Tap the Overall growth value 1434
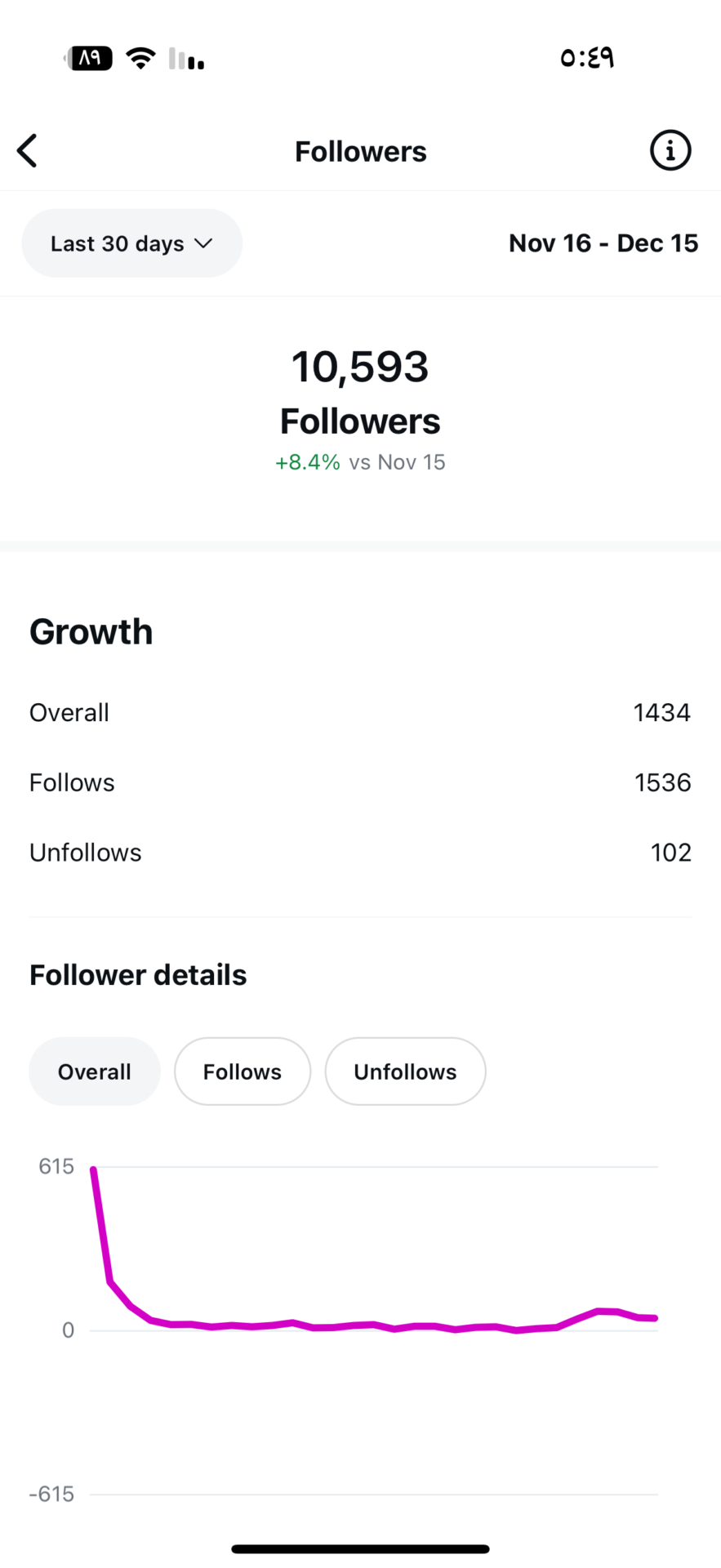This screenshot has width=721, height=1568. [661, 713]
